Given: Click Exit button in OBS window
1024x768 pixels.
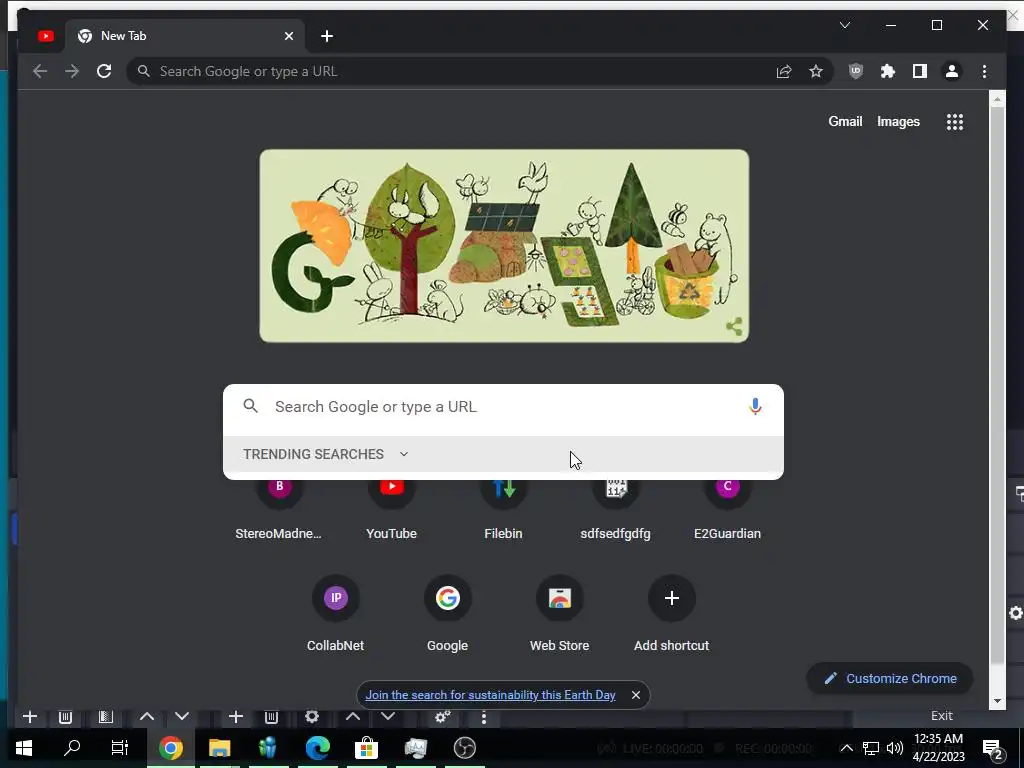Looking at the screenshot, I should [x=941, y=716].
